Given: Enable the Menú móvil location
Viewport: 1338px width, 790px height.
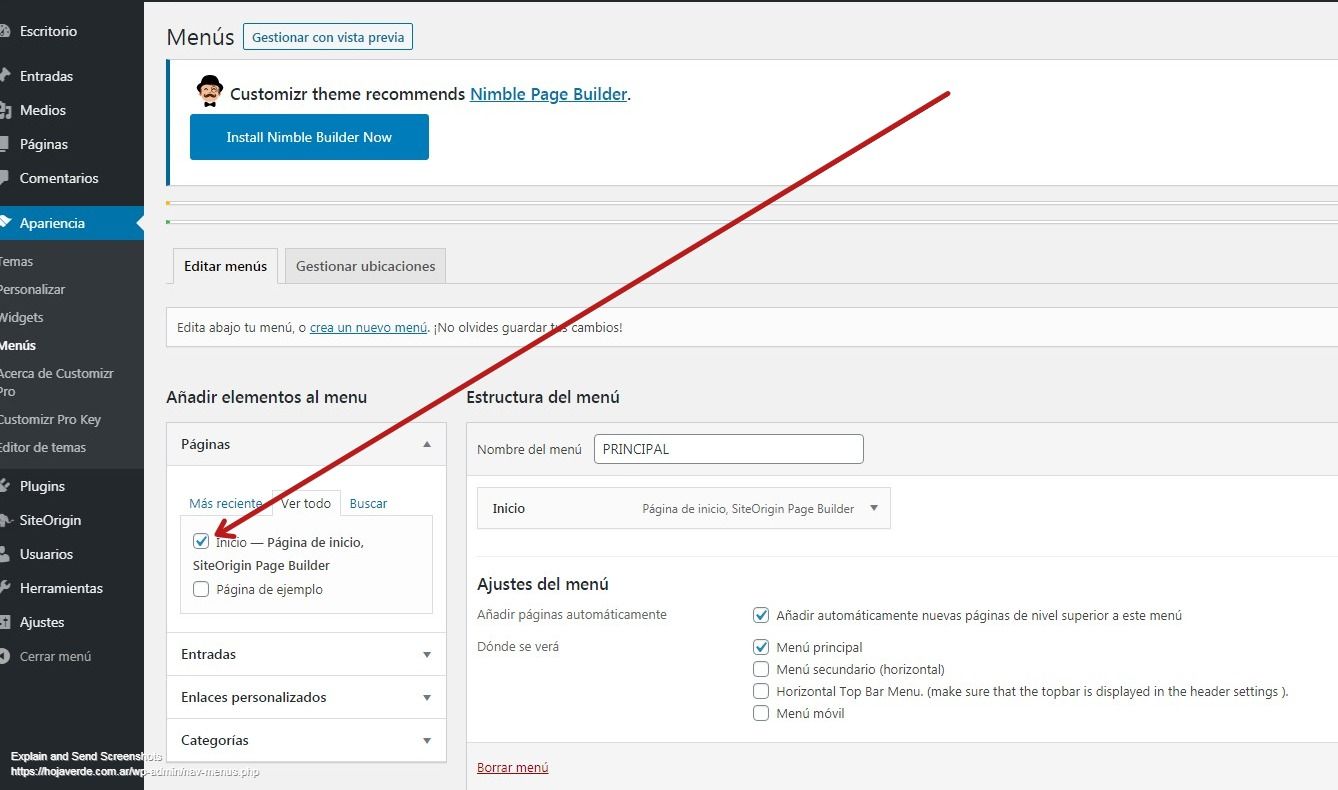Looking at the screenshot, I should (x=761, y=713).
